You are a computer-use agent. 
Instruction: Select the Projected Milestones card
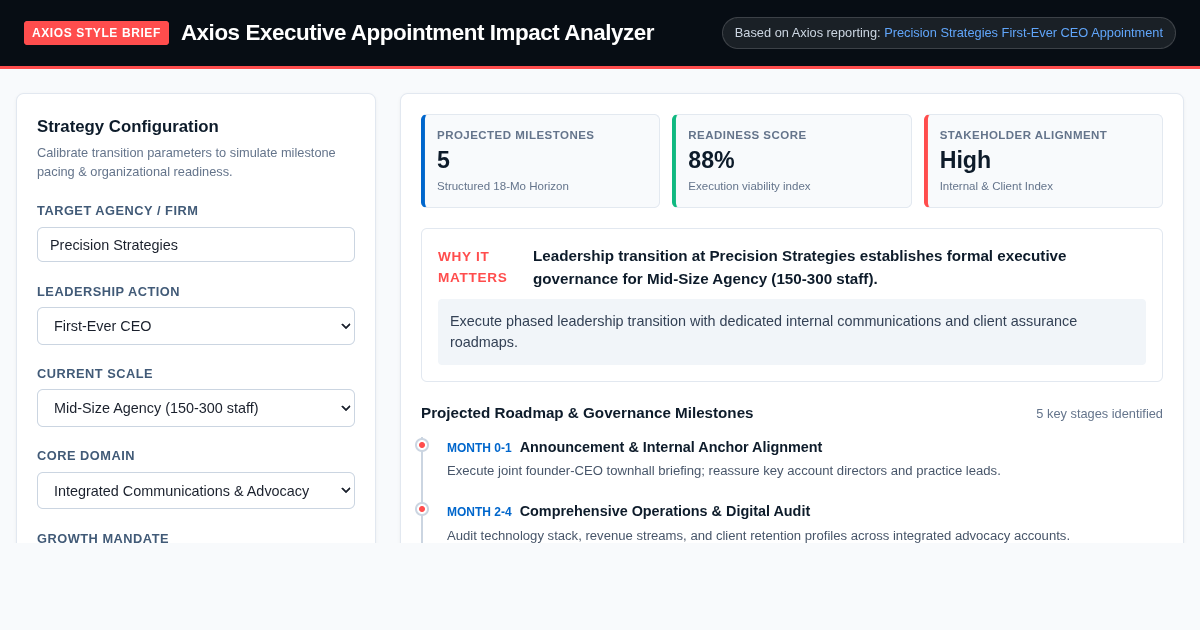point(540,161)
